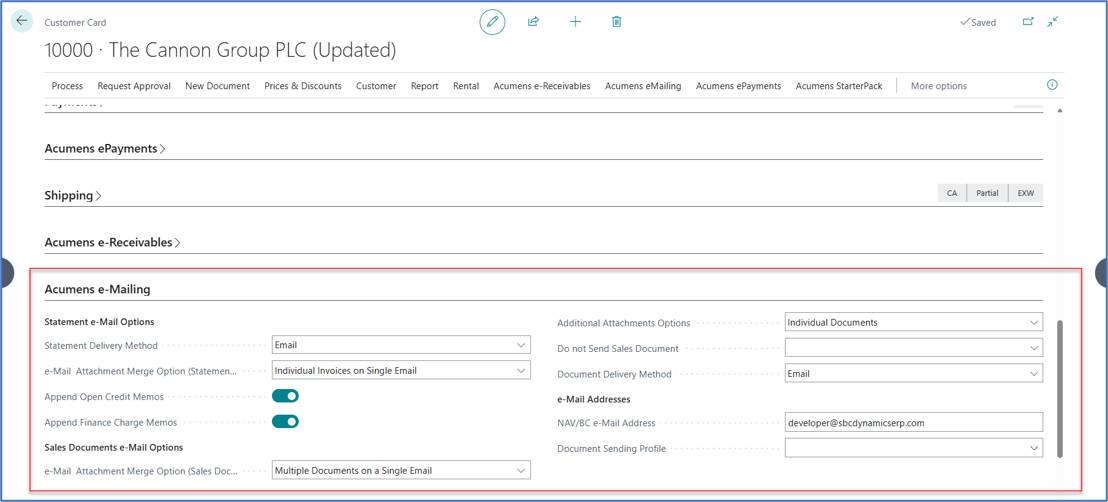Viewport: 1108px width, 502px height.
Task: Expand the Shipping section
Action: [73, 195]
